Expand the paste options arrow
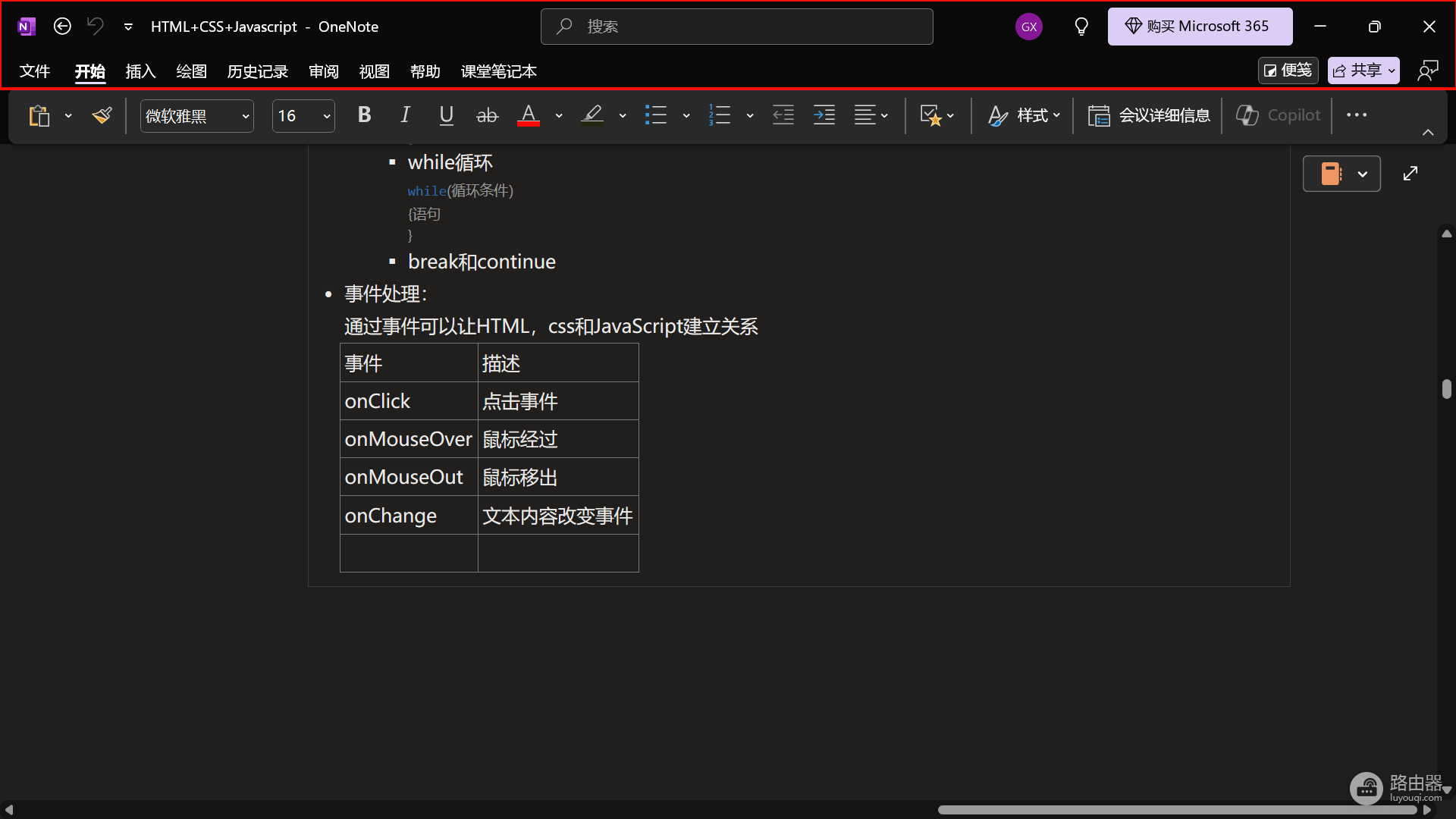 pyautogui.click(x=68, y=116)
